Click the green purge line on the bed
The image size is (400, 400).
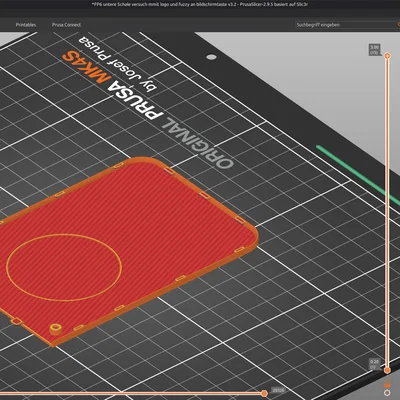[358, 175]
